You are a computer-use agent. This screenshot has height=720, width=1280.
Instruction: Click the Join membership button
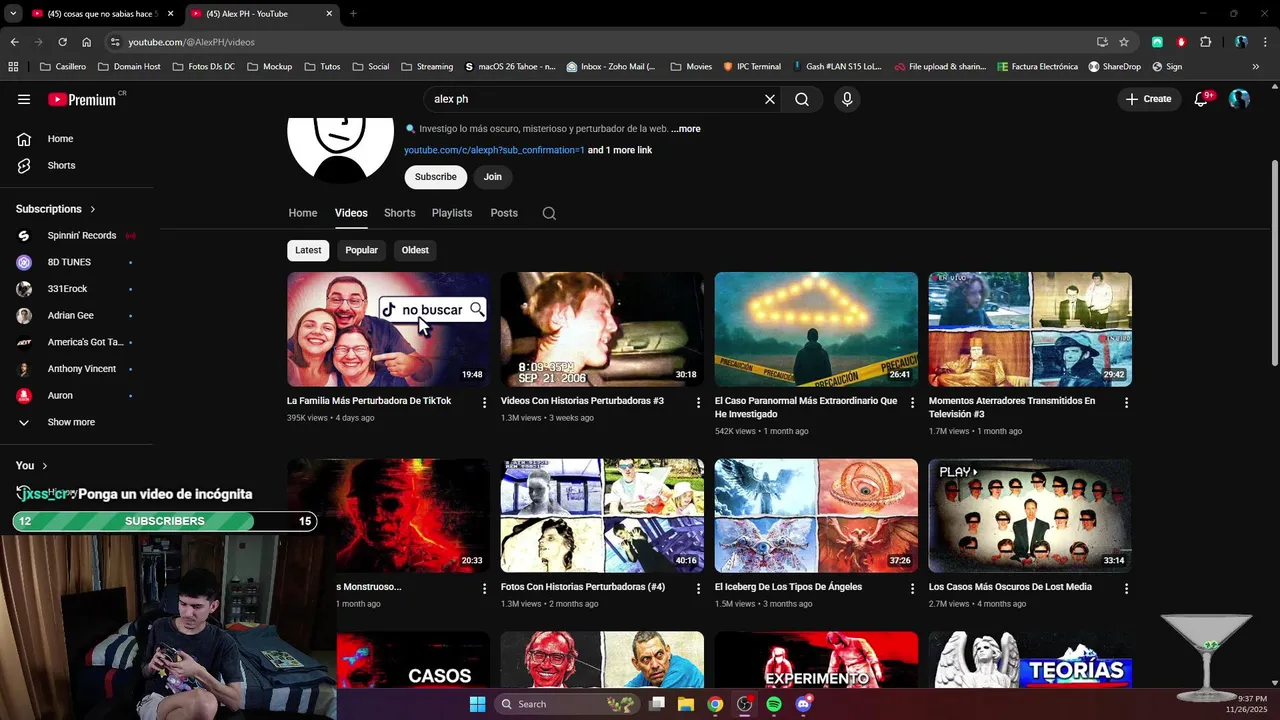(493, 177)
